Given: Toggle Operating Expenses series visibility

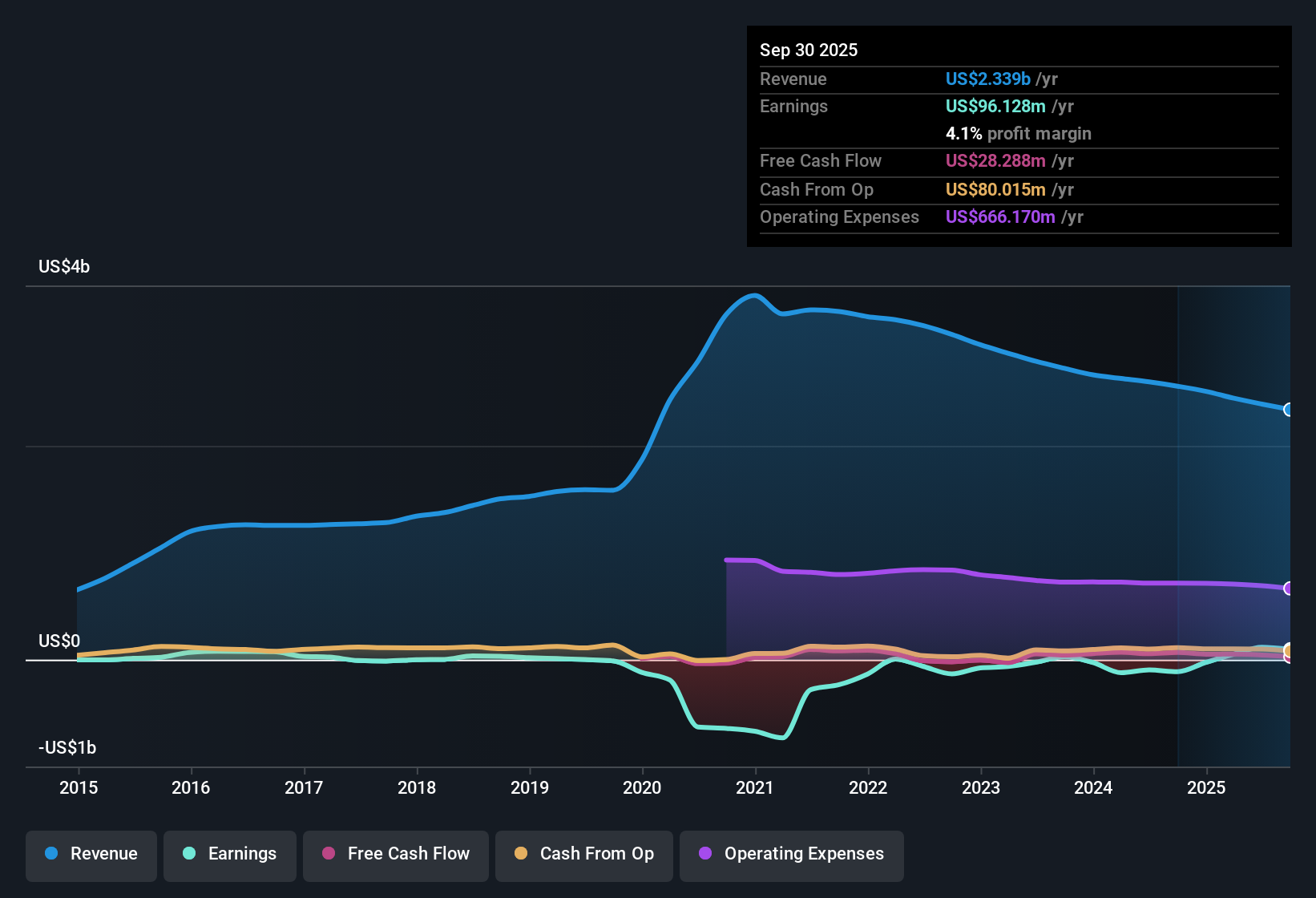Looking at the screenshot, I should click(x=791, y=855).
